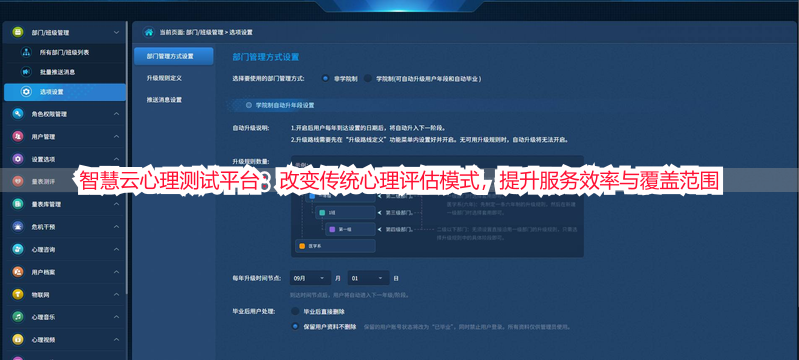This screenshot has width=799, height=360.
Task: Click the home icon in the breadcrumb bar
Action: [x=149, y=32]
